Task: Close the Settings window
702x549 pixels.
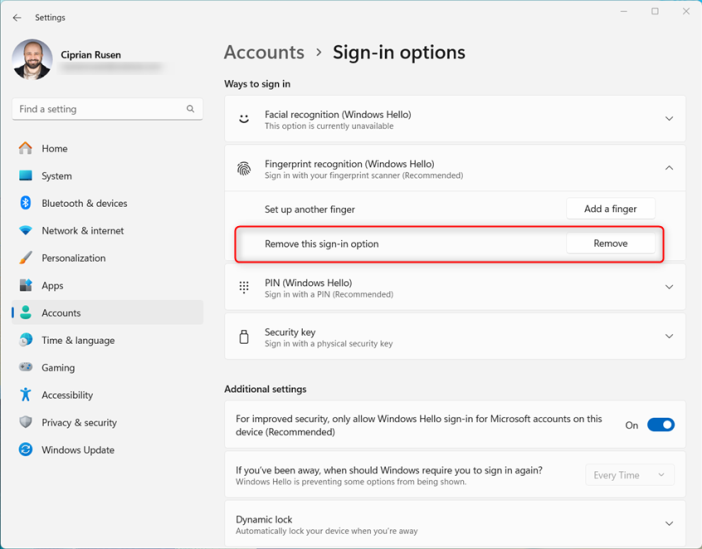Action: (686, 11)
